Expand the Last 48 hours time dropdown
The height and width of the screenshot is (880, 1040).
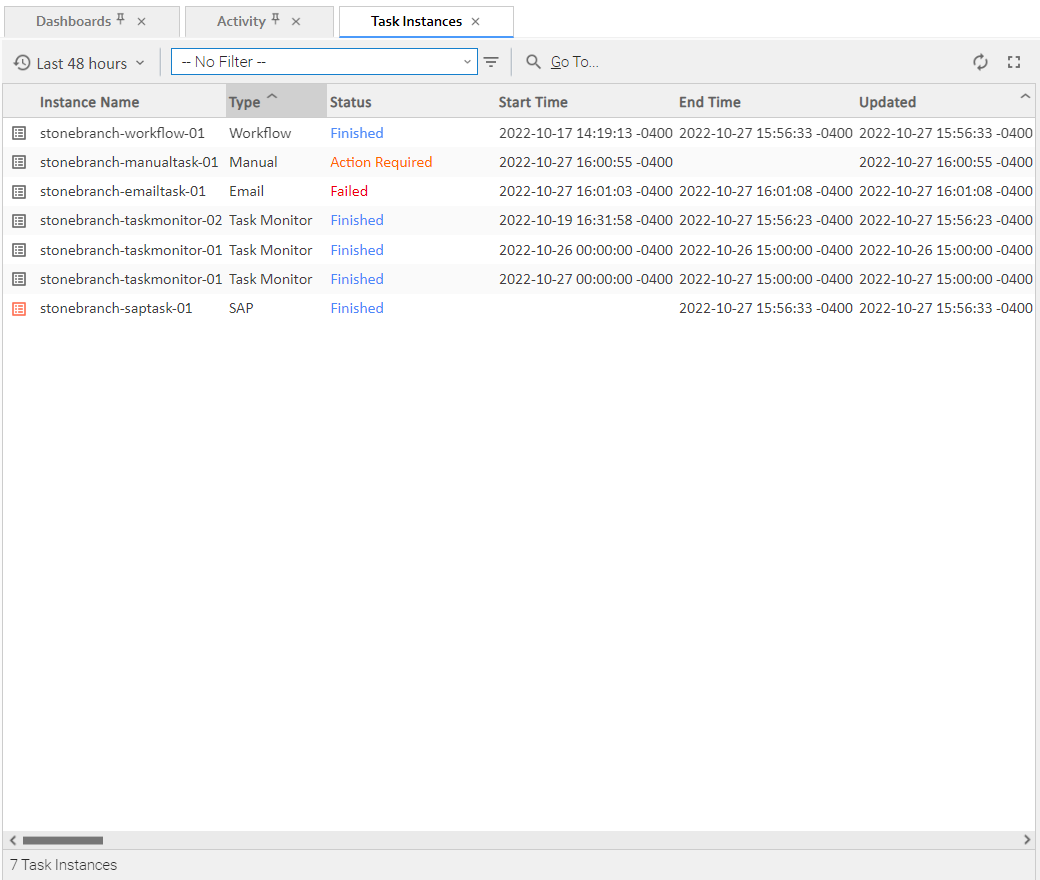click(80, 63)
